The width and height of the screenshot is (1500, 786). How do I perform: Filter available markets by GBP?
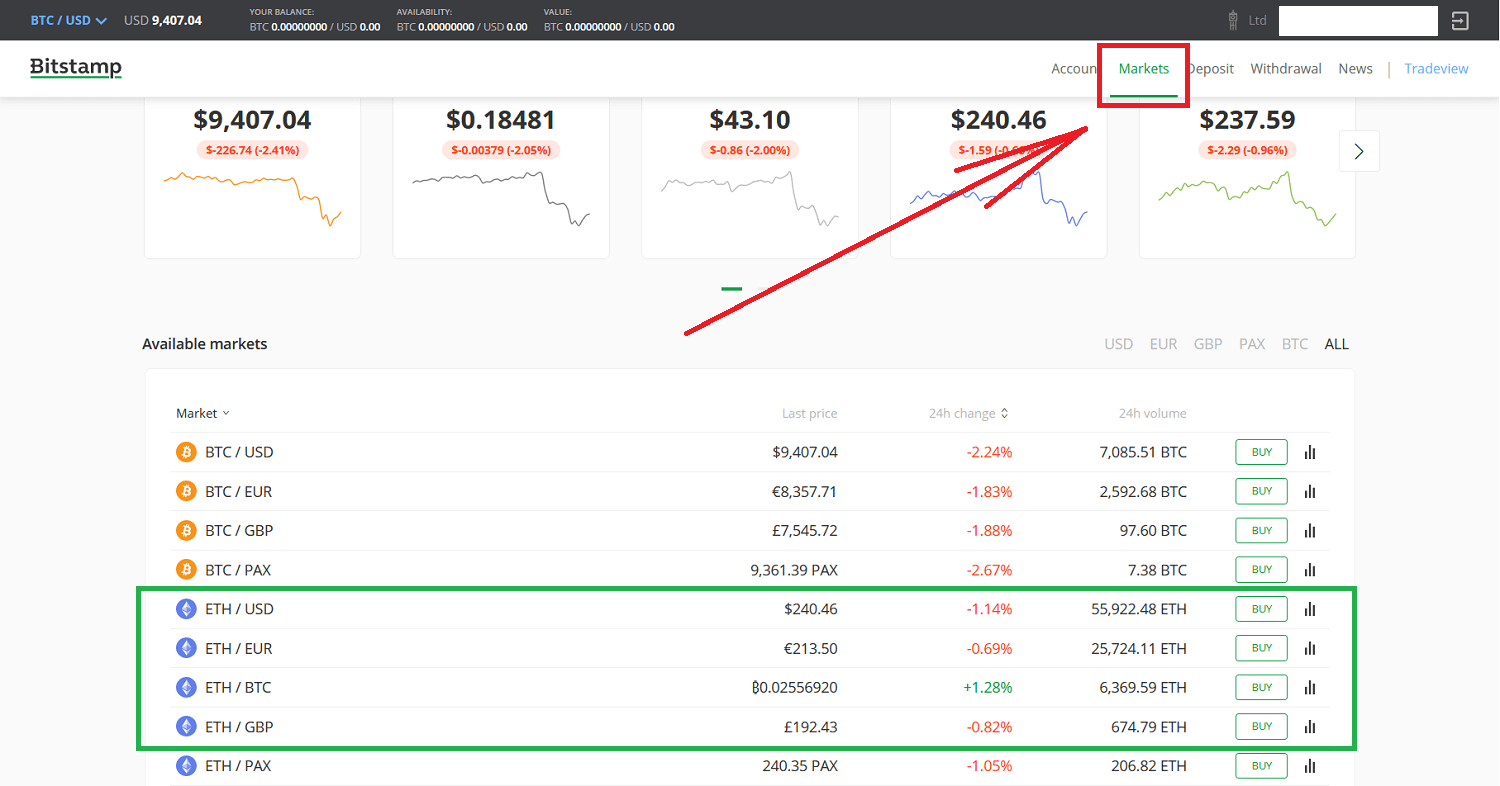coord(1208,344)
